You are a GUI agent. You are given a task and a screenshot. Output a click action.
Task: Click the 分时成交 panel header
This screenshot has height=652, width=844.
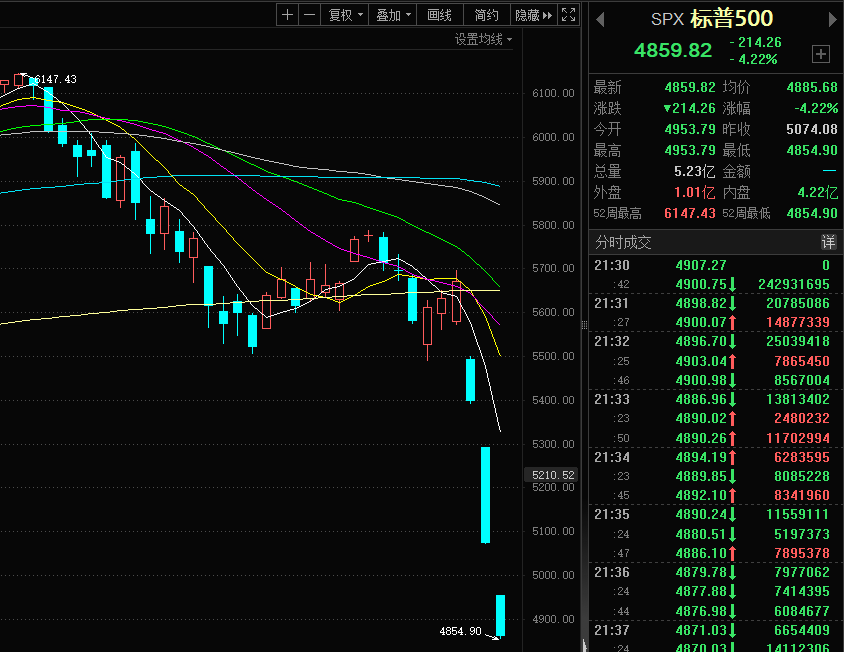[x=716, y=242]
